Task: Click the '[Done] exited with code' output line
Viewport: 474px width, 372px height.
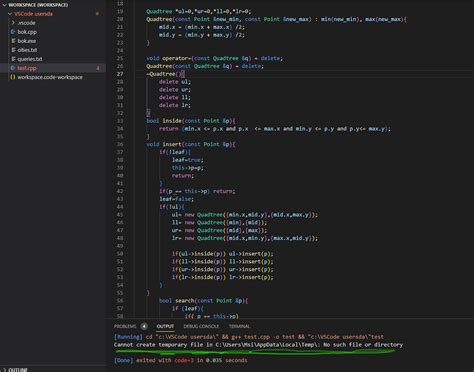Action: click(181, 360)
